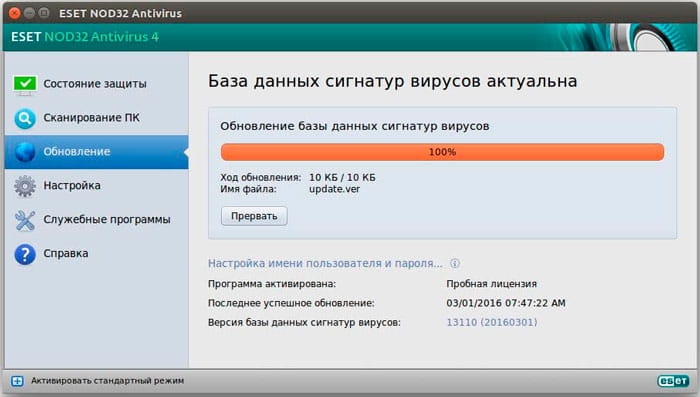Click the gear icon for Настройка

[25, 186]
